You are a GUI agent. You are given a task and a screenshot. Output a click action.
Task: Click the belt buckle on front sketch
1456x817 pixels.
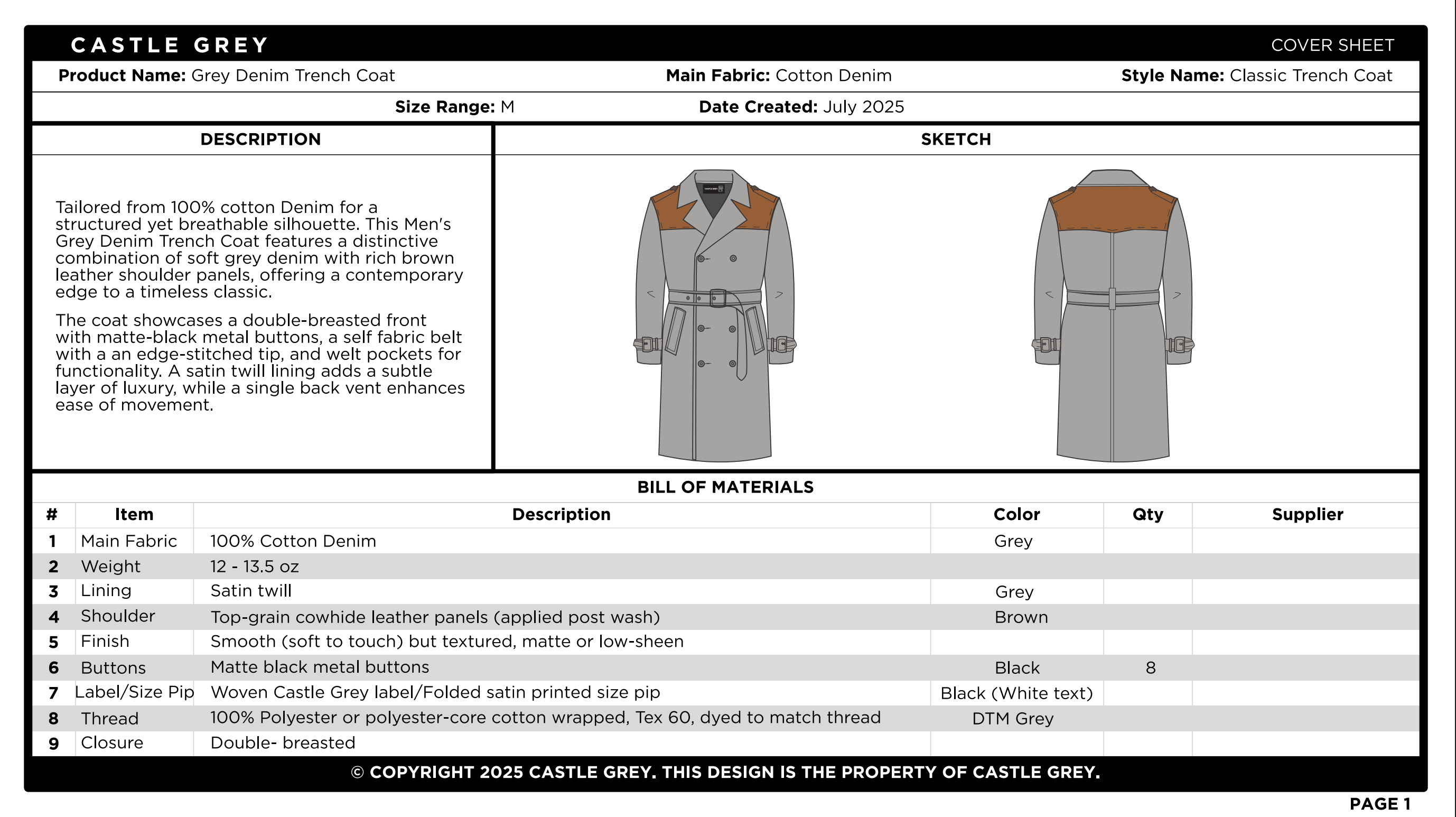pyautogui.click(x=717, y=298)
